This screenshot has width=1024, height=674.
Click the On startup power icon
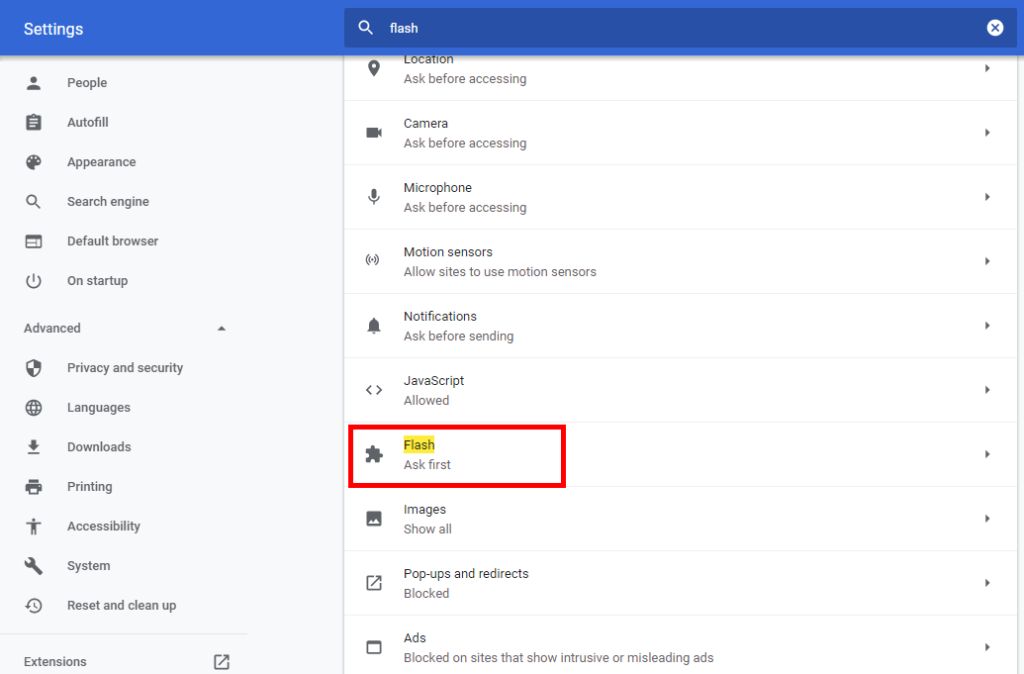33,281
